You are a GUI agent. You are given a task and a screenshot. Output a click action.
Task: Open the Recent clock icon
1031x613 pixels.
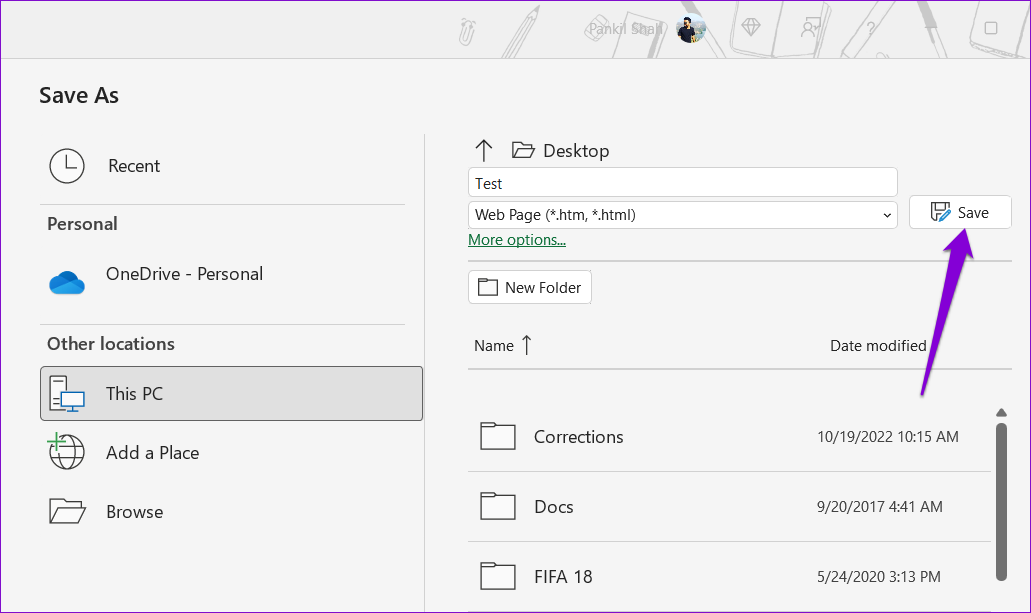(x=67, y=166)
